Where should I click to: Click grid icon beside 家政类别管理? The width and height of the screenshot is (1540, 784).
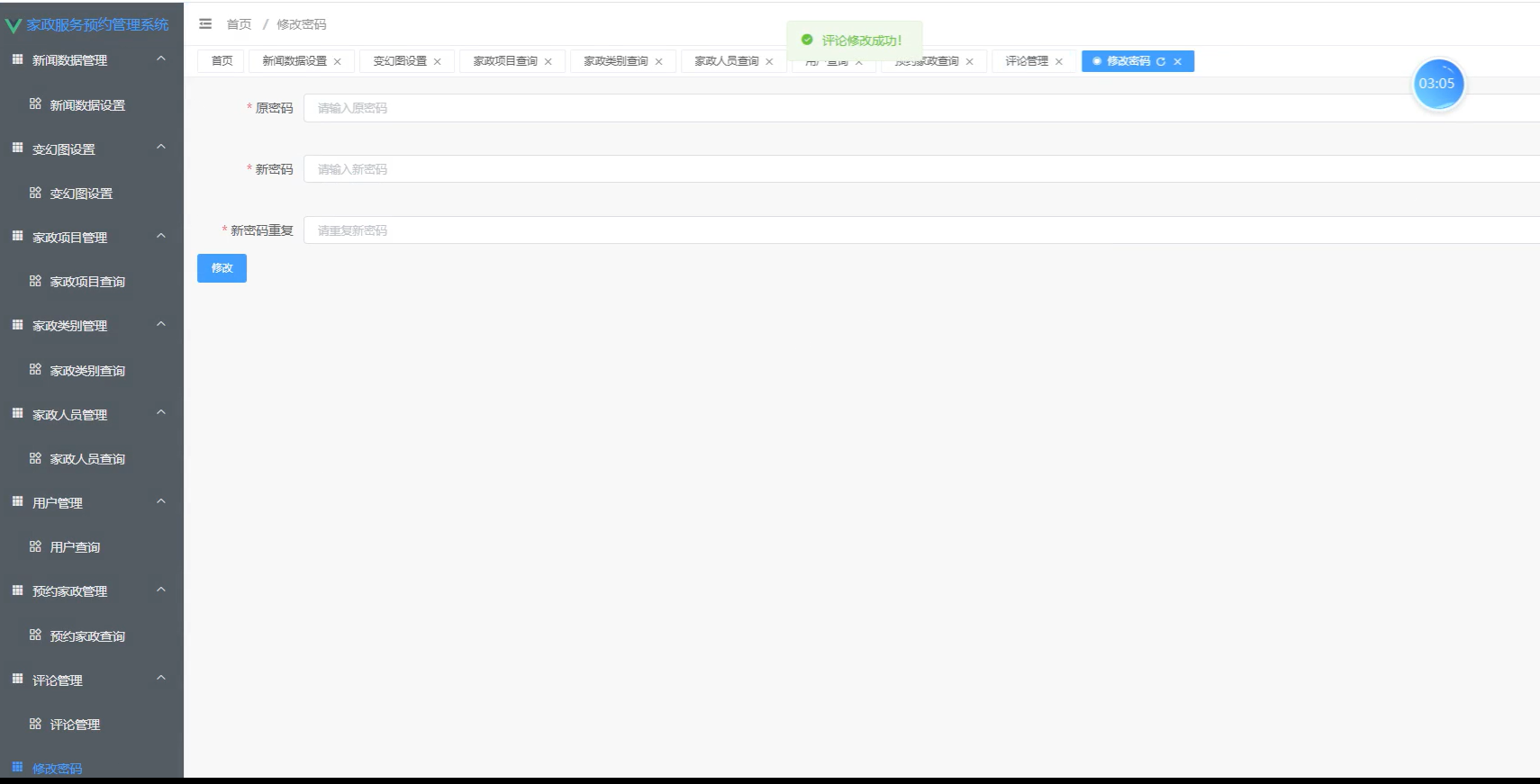coord(17,325)
